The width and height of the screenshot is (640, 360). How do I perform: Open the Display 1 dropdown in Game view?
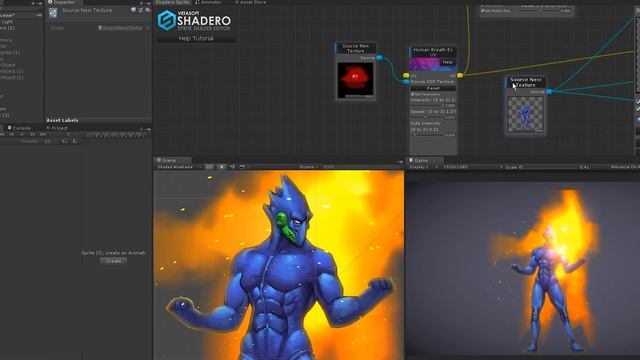click(x=424, y=167)
